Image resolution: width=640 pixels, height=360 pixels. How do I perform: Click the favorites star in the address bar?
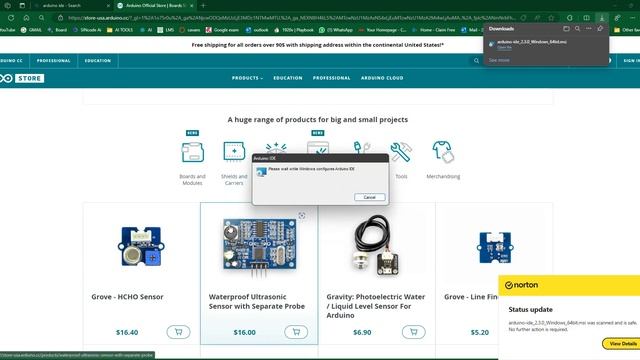pos(551,18)
